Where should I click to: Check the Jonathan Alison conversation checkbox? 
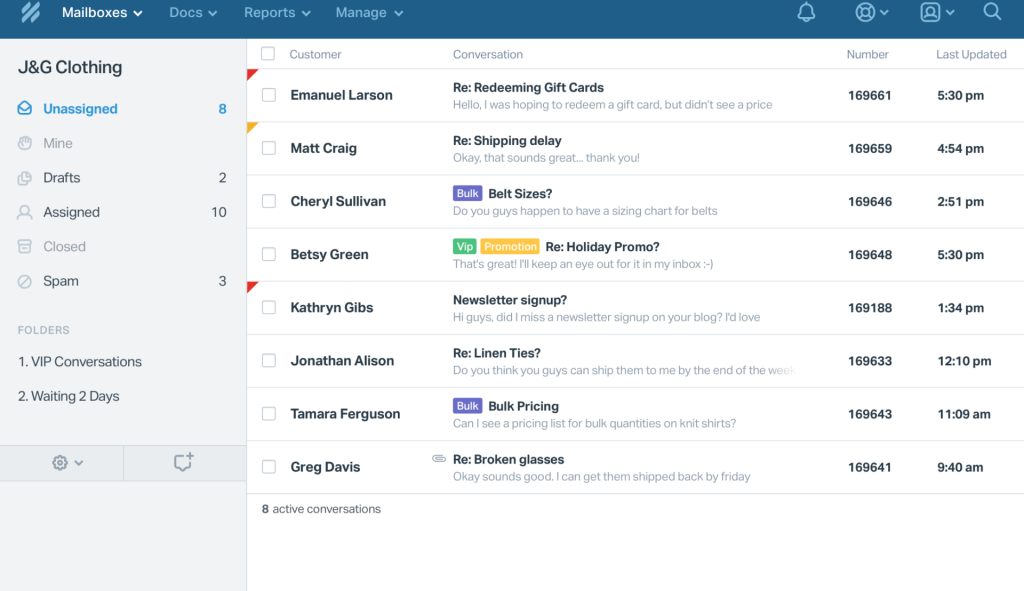coord(268,360)
